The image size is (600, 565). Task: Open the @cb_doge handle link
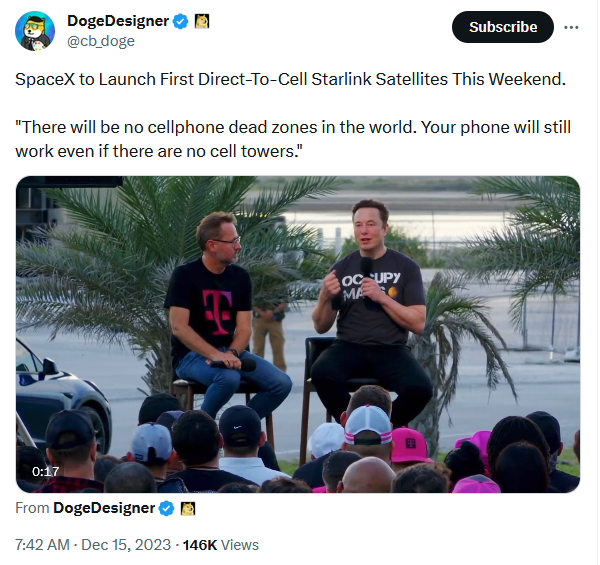click(x=101, y=41)
